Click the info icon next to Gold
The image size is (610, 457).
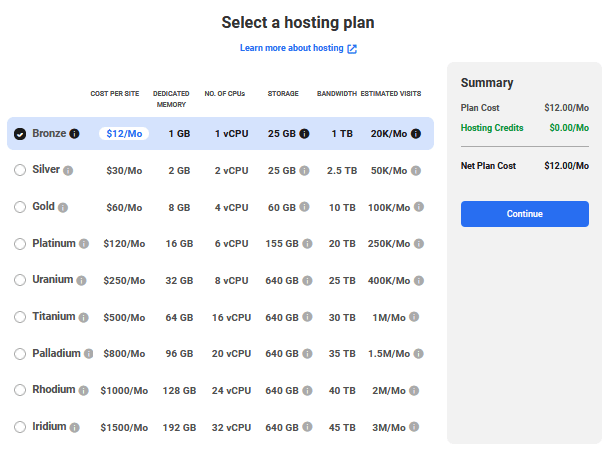click(x=63, y=208)
